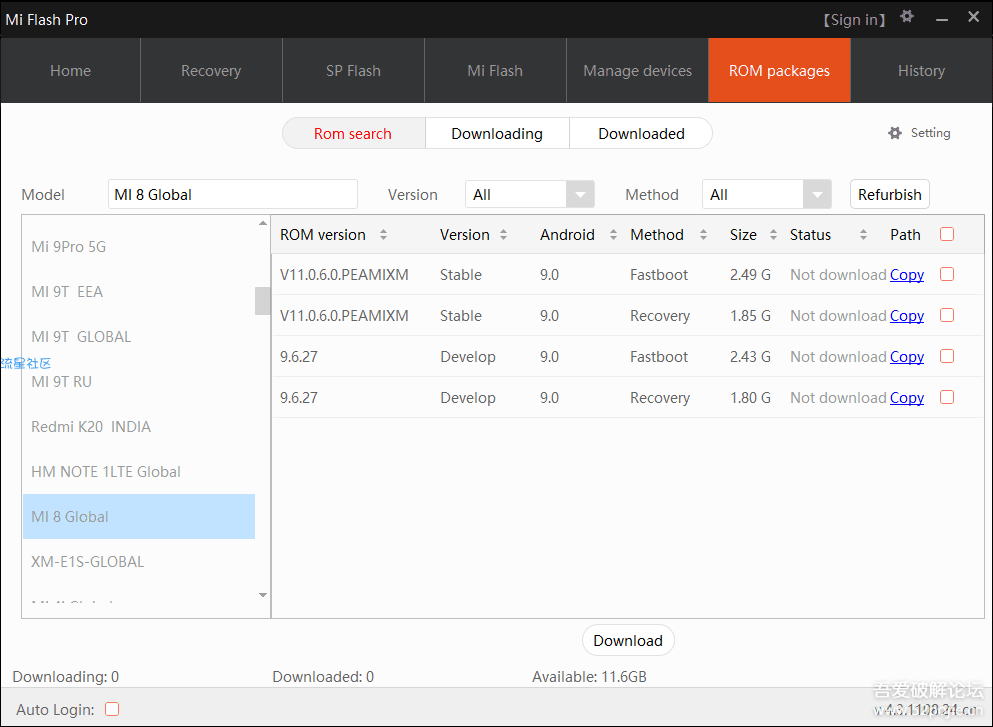Click the Downloading: 0 status text
993x727 pixels.
pos(66,677)
